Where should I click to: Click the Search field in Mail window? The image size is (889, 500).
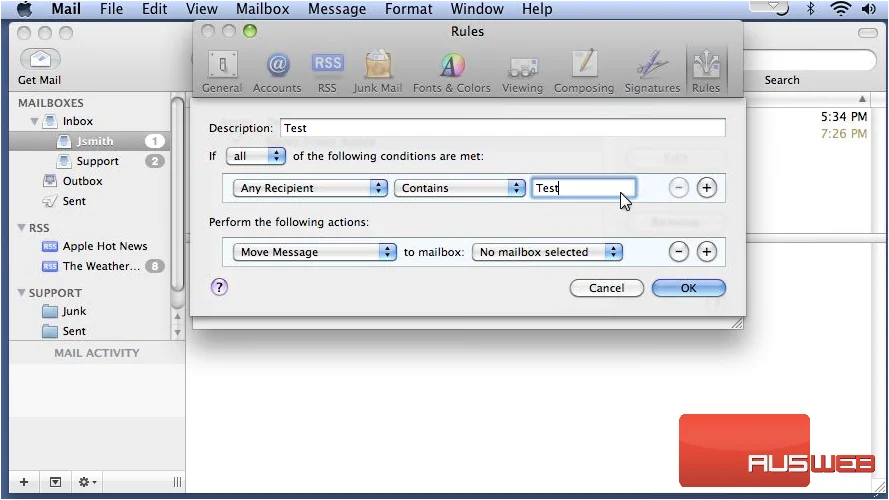pyautogui.click(x=811, y=60)
